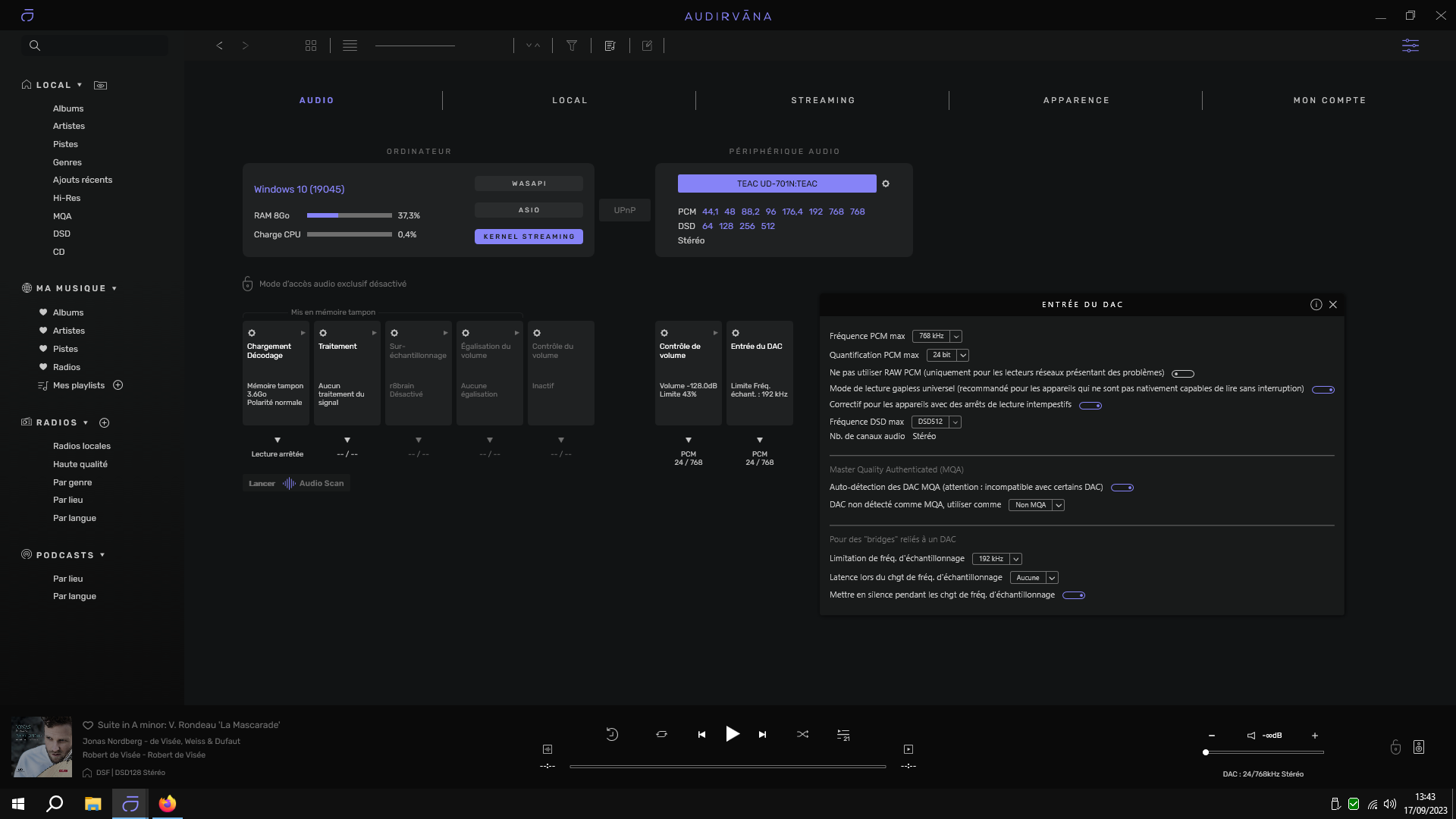
Task: Open Hi-Res in LOCAL sidebar
Action: click(67, 198)
